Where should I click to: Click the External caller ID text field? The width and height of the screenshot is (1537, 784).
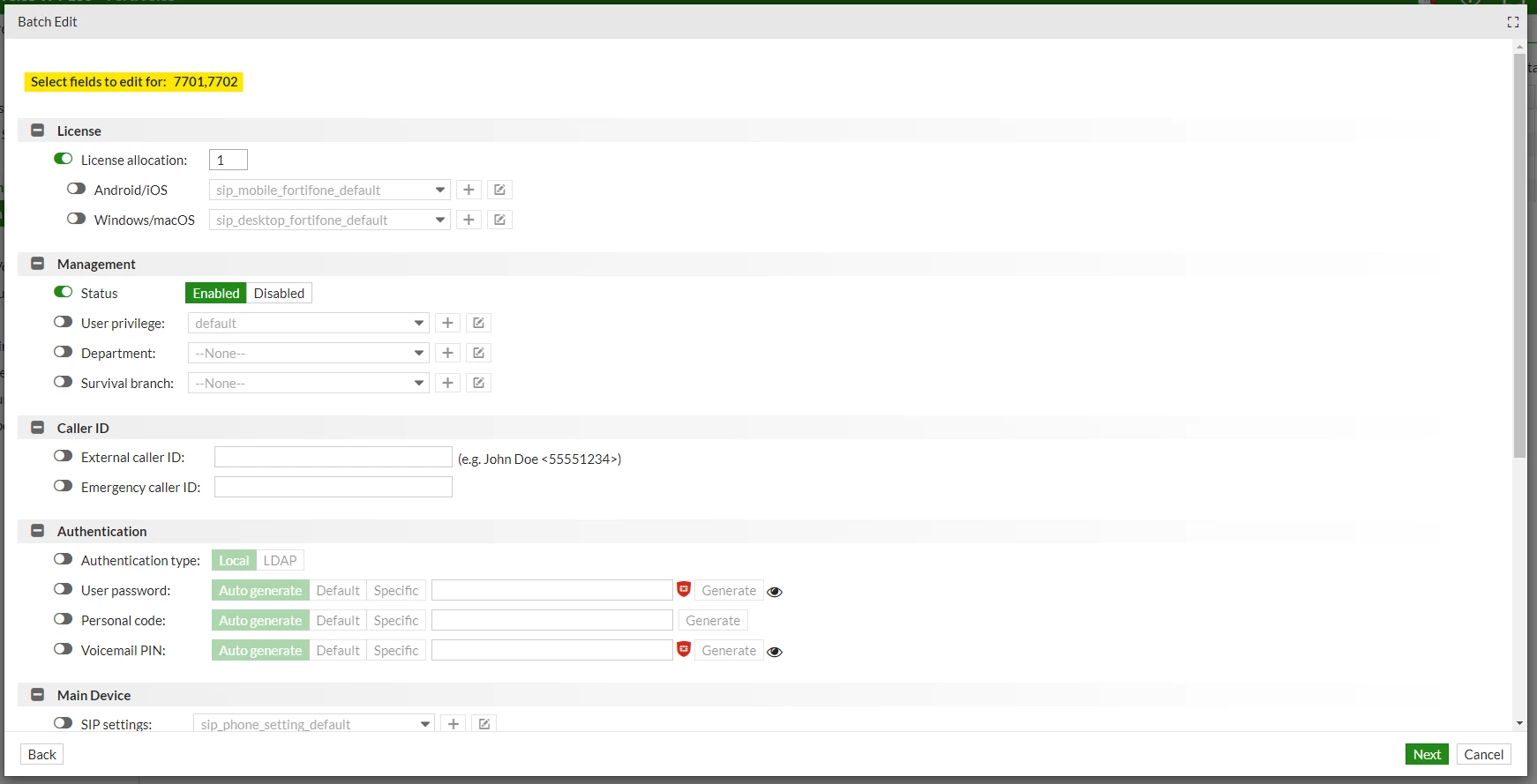(x=334, y=457)
